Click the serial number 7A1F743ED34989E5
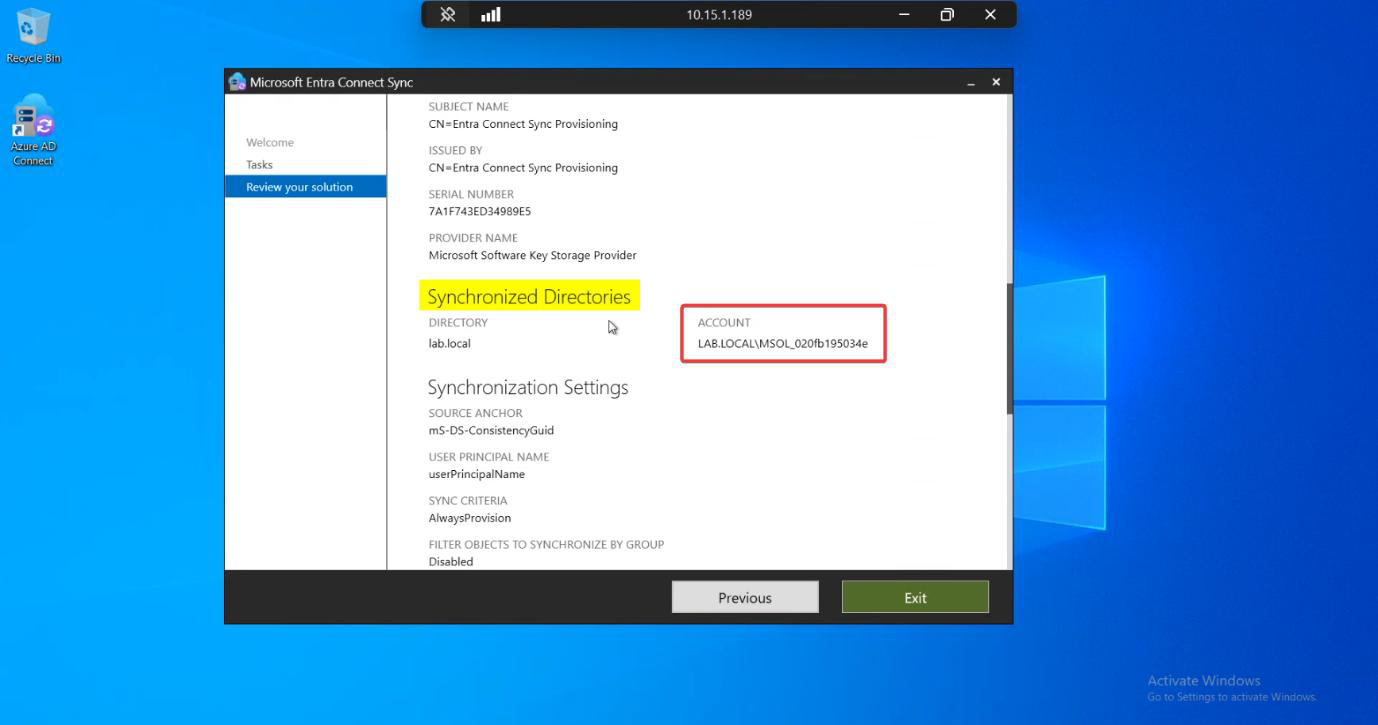Image resolution: width=1378 pixels, height=725 pixels. [480, 212]
